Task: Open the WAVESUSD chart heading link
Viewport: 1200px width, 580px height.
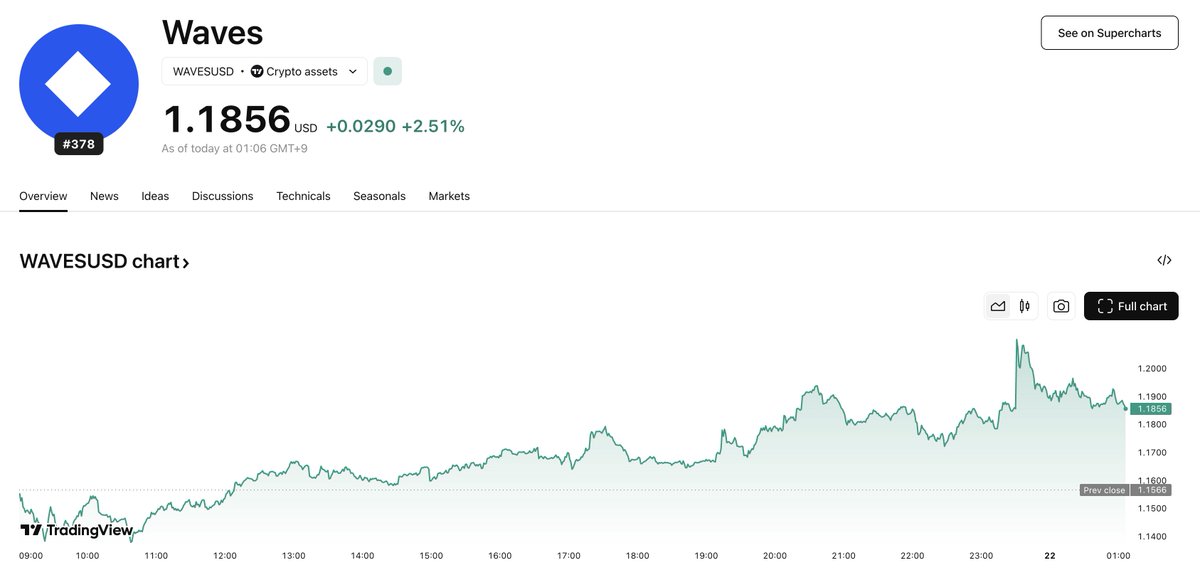Action: (104, 262)
